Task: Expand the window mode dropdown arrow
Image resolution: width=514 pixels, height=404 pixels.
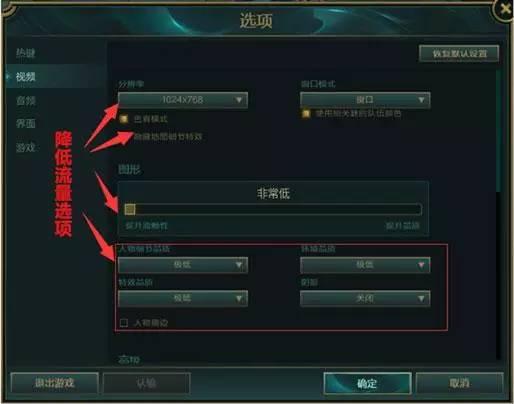Action: (x=421, y=100)
